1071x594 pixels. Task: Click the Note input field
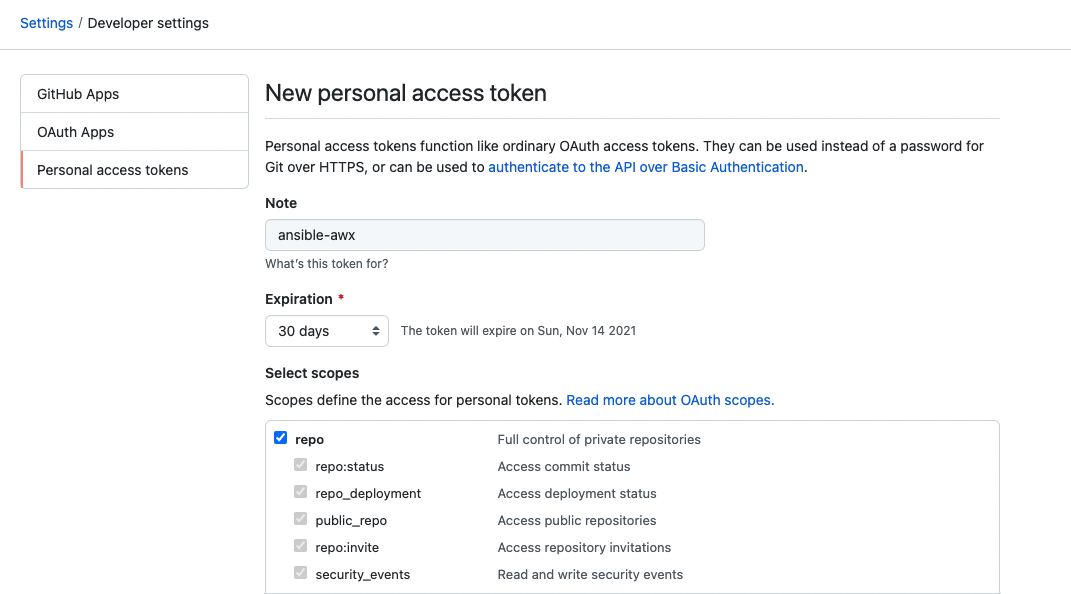[484, 235]
